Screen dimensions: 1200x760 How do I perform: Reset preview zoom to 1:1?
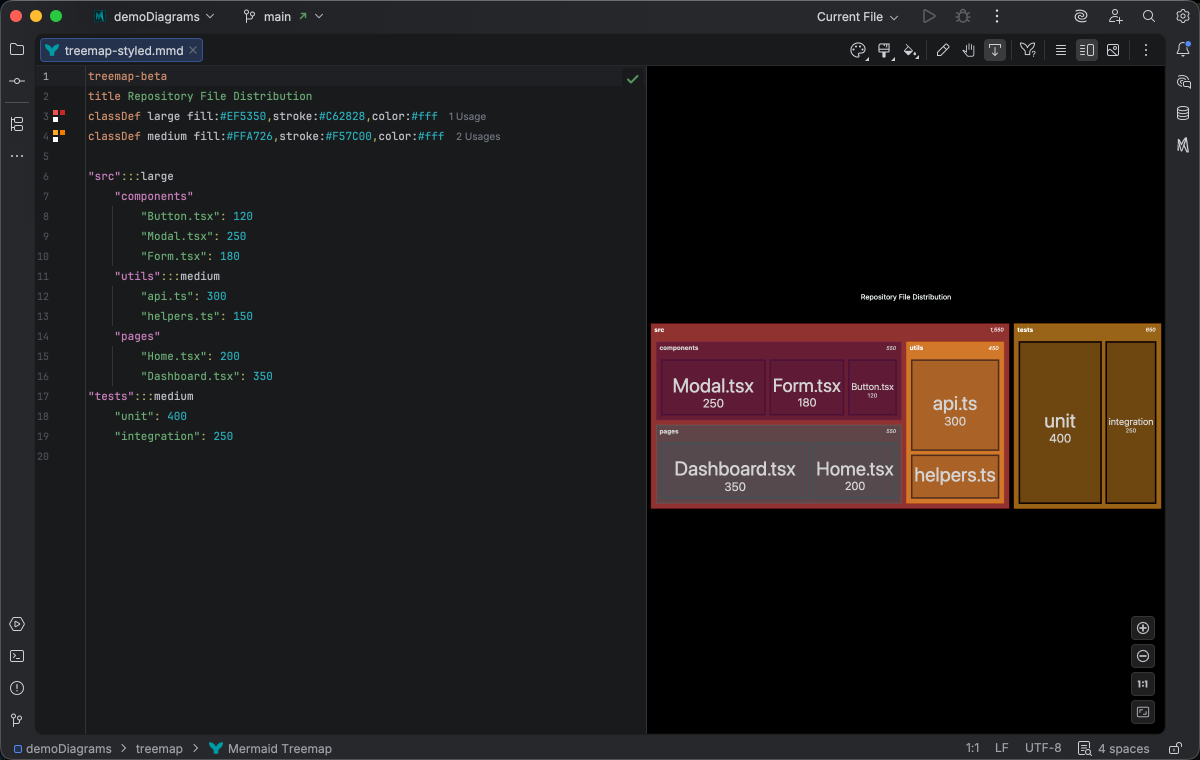(x=1144, y=684)
